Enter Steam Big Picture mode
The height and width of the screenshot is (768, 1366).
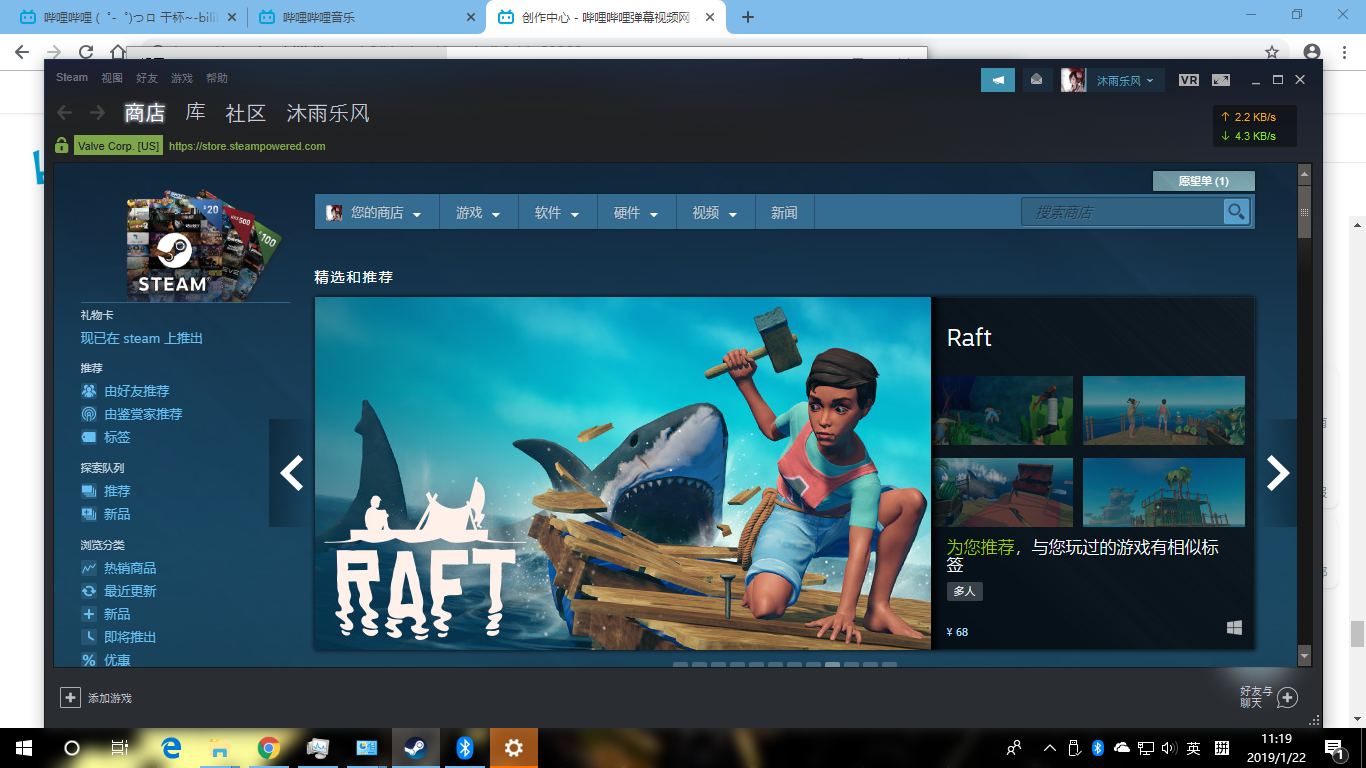coord(1221,80)
